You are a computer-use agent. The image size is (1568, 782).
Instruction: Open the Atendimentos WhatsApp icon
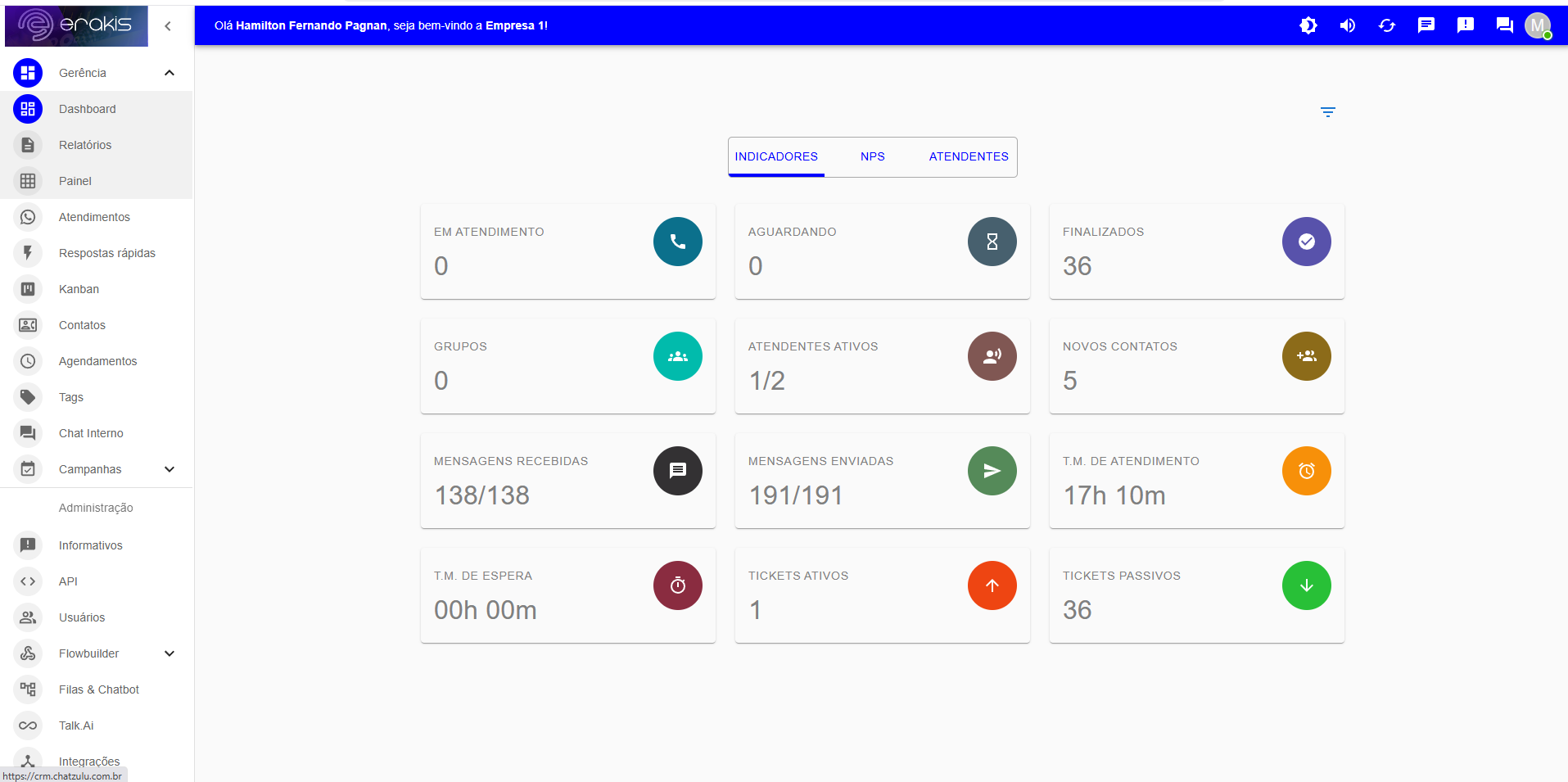point(28,217)
